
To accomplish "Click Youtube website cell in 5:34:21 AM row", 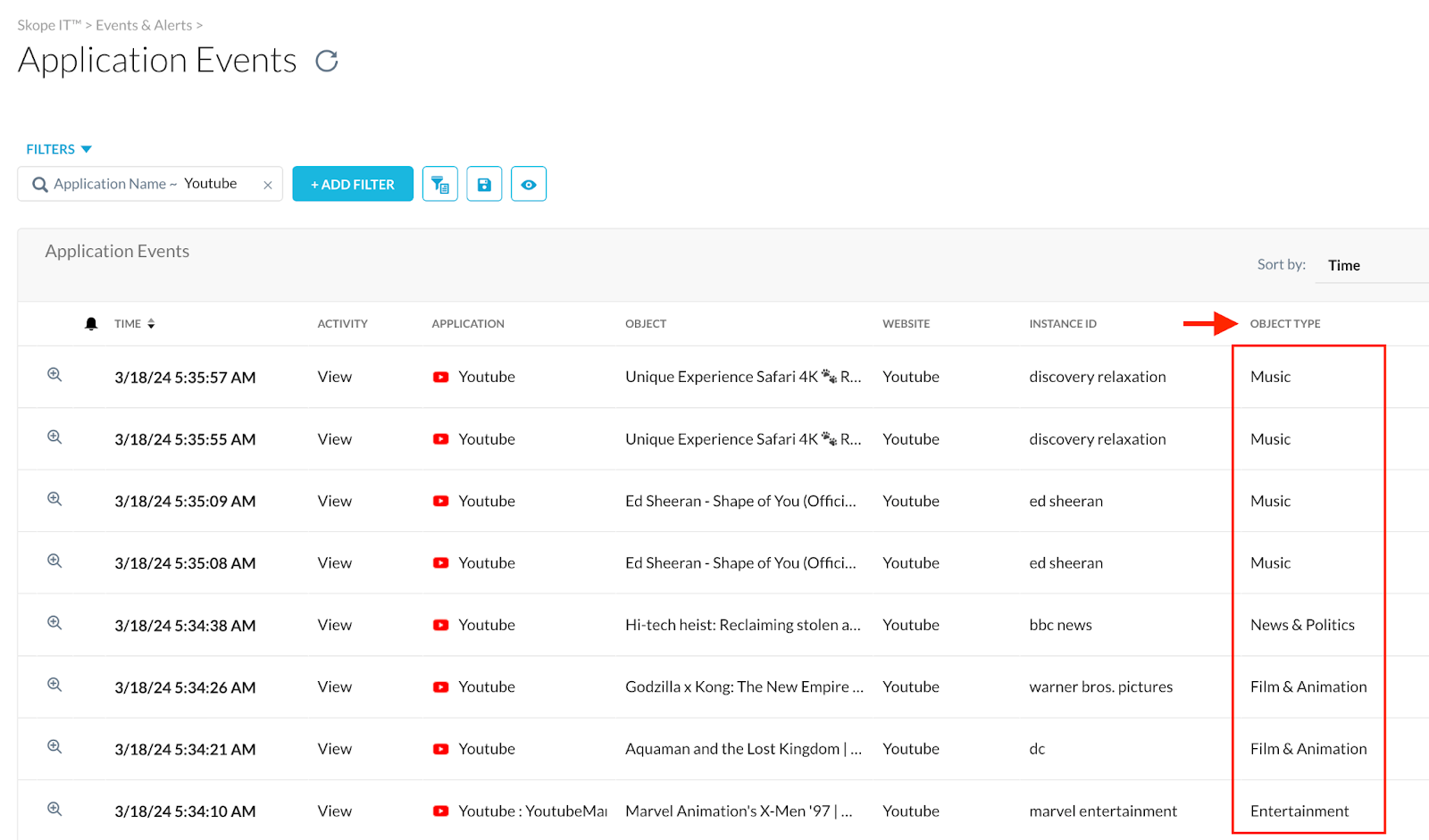I will coord(911,749).
